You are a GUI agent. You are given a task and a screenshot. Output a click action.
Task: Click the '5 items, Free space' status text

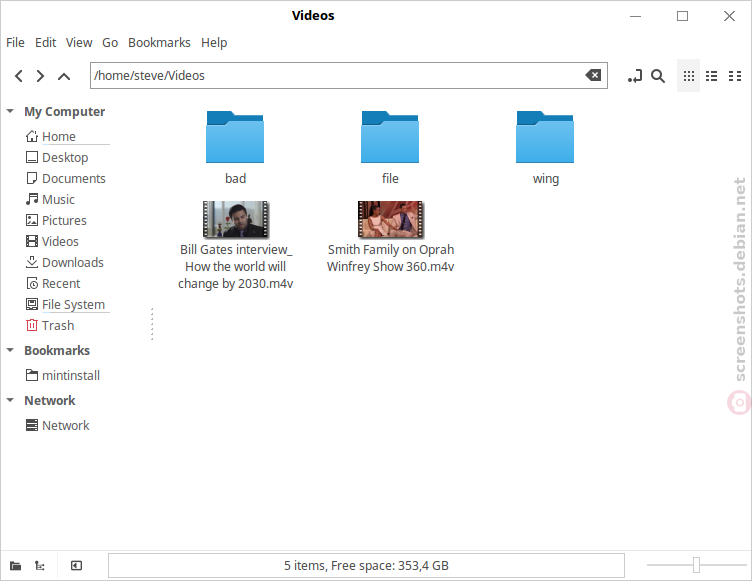[x=366, y=566]
